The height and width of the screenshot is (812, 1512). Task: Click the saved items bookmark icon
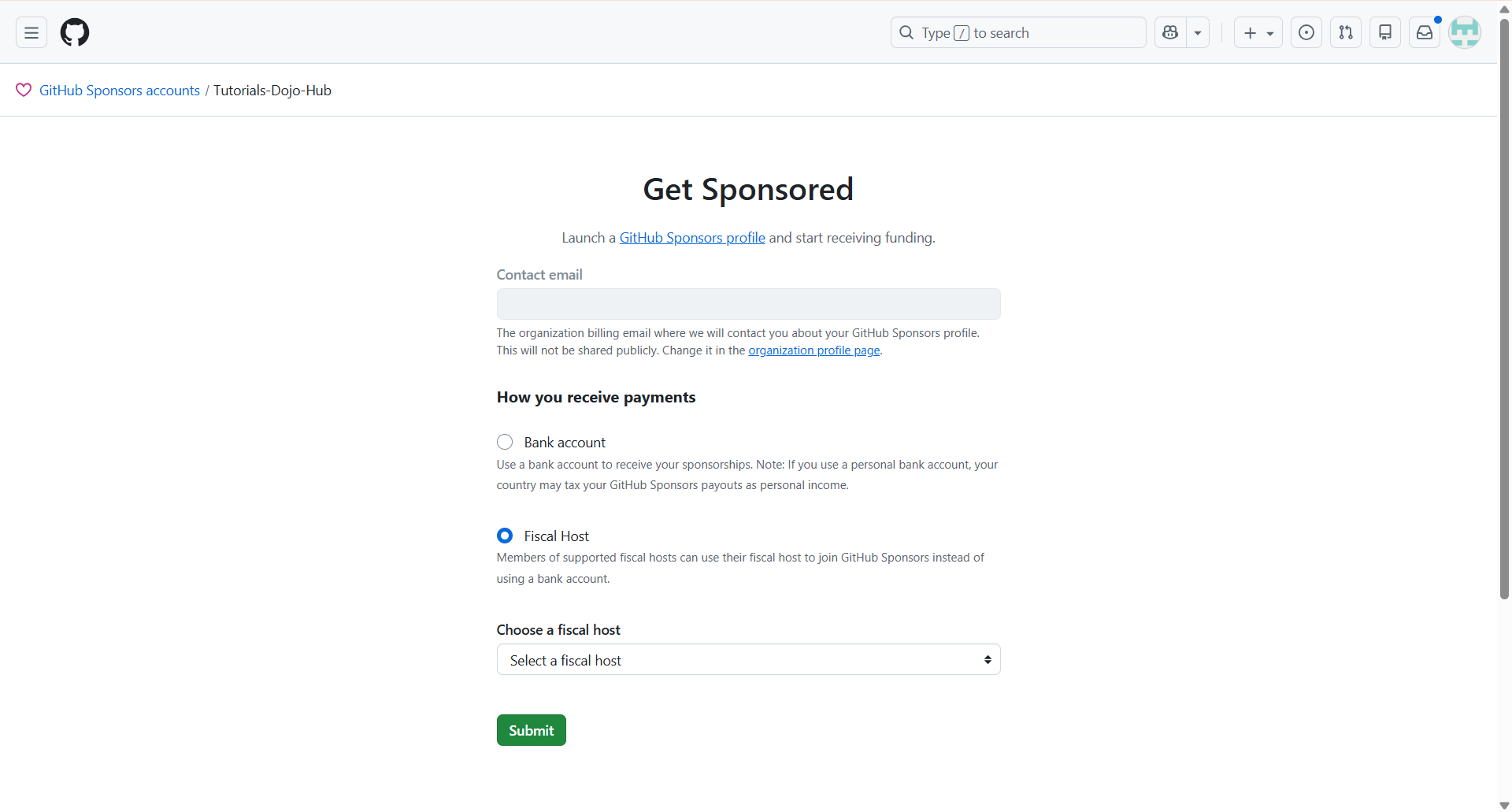pyautogui.click(x=1385, y=32)
